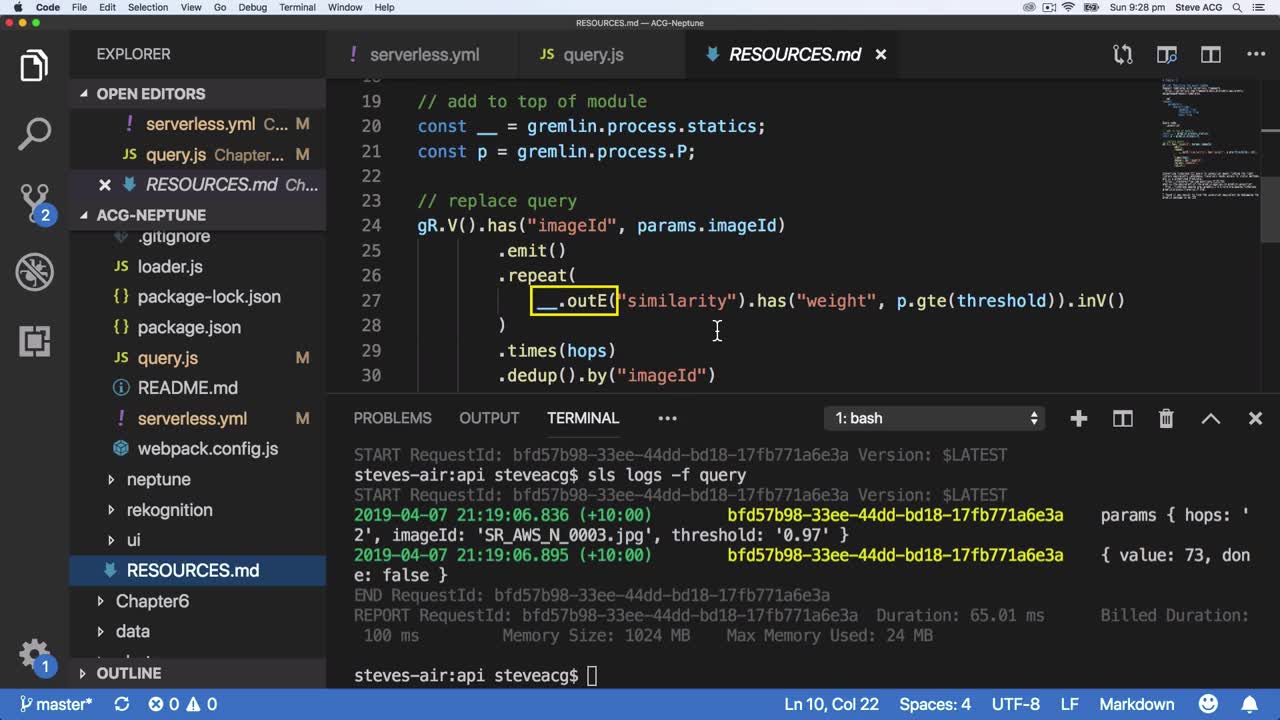Image resolution: width=1280 pixels, height=720 pixels.
Task: Open the Debug view icon
Action: (34, 271)
